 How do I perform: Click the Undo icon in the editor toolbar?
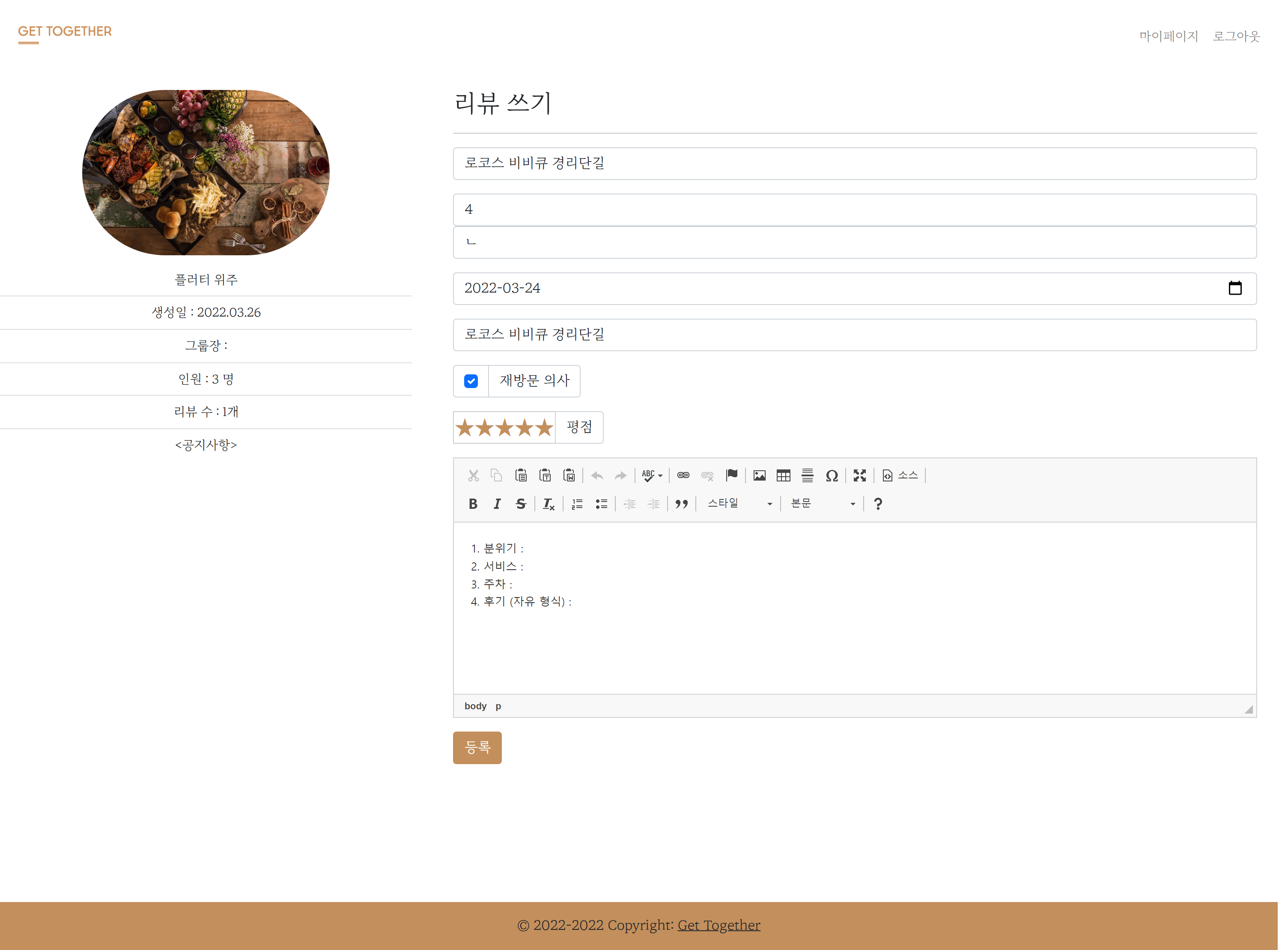click(x=596, y=475)
